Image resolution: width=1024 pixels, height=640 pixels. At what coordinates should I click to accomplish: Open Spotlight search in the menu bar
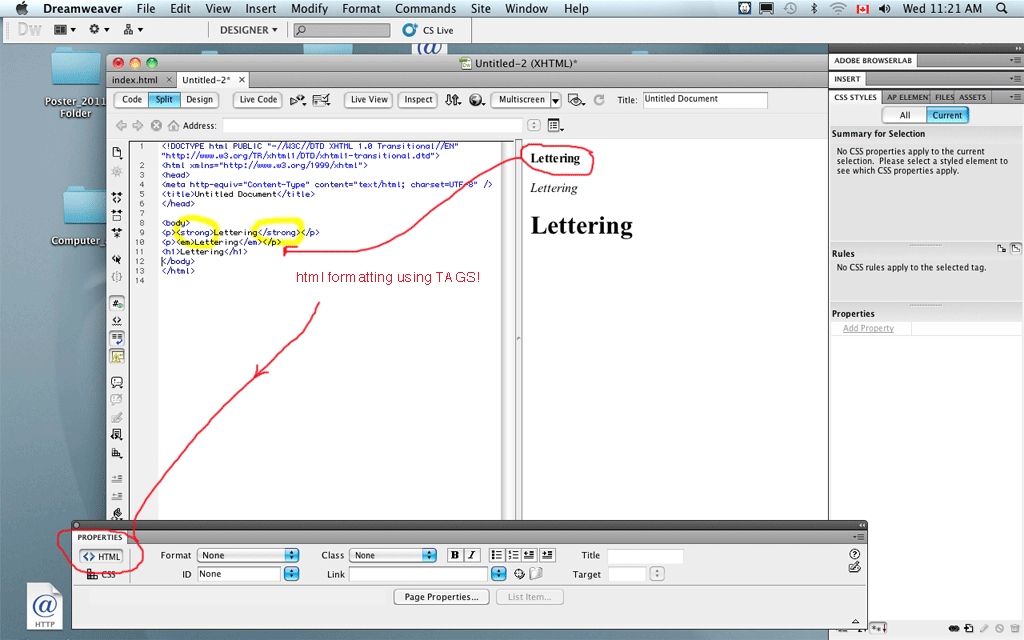(1002, 8)
